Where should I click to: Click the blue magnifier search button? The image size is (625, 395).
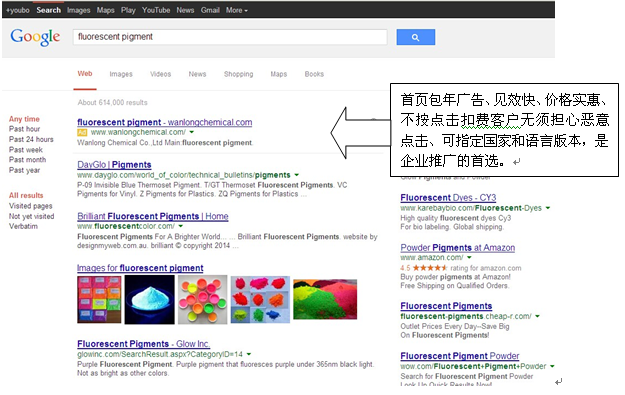pos(415,37)
